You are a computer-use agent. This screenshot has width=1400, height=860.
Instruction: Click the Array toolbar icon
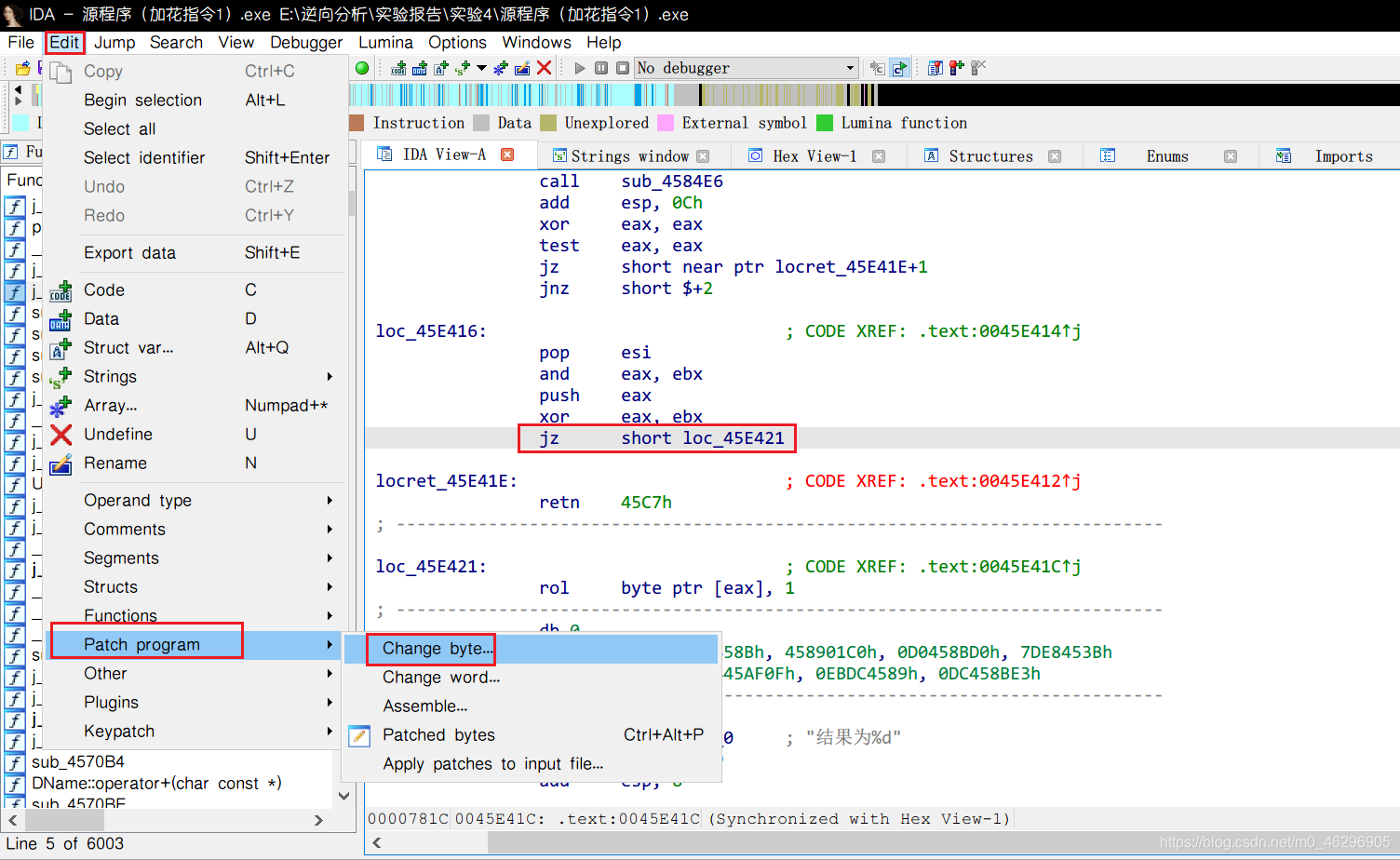click(501, 68)
